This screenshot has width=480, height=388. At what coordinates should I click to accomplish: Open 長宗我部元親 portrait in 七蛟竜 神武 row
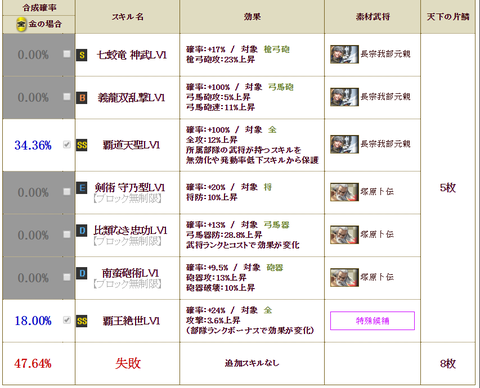[x=344, y=54]
